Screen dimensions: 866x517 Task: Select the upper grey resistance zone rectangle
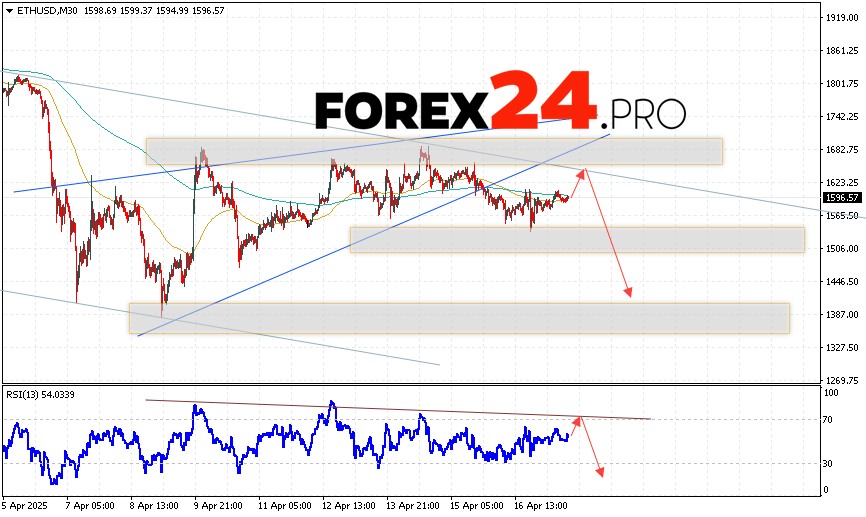click(433, 151)
